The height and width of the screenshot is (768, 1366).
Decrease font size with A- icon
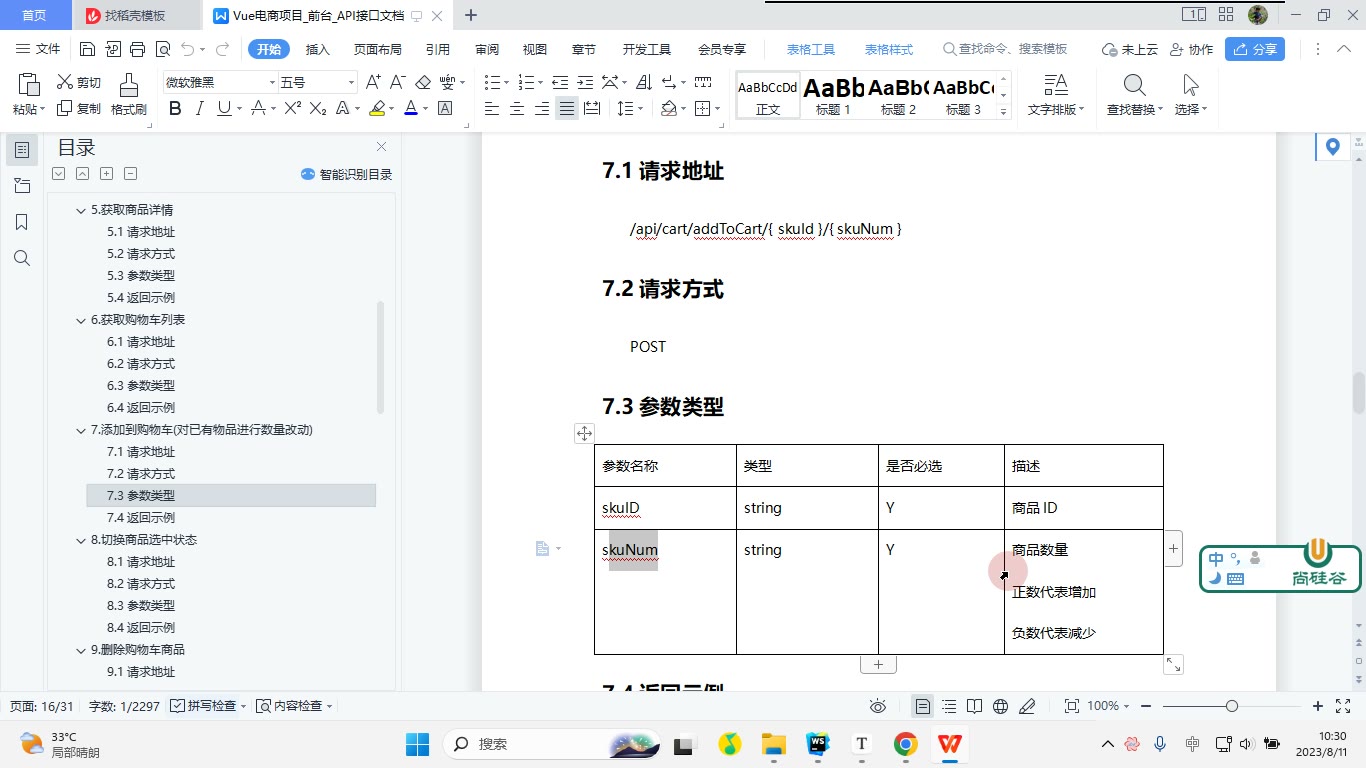[x=398, y=82]
